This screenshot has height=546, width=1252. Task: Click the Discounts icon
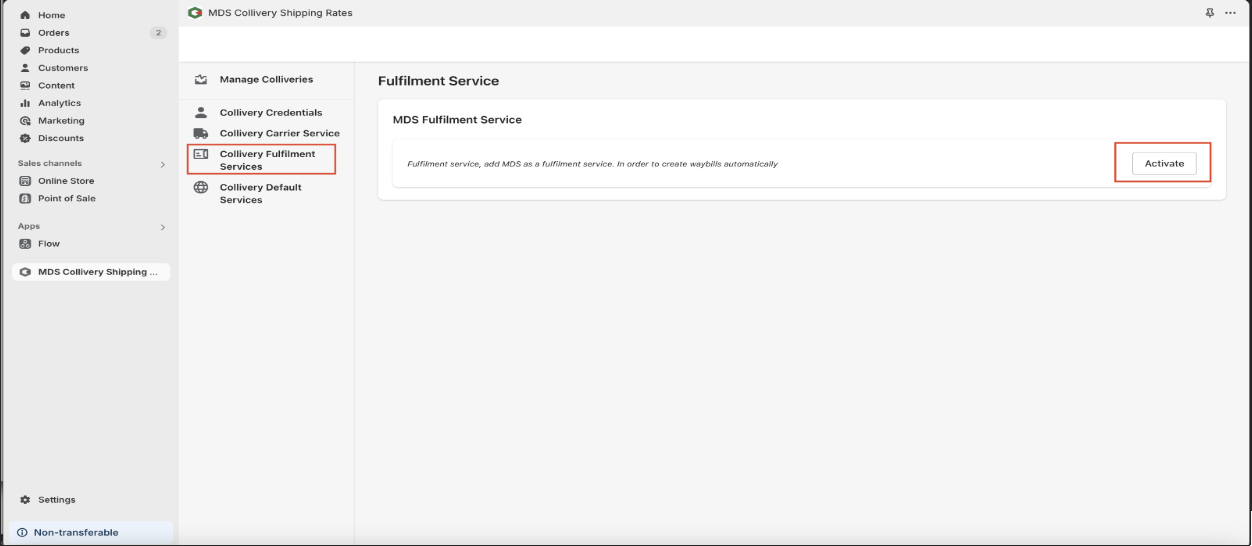25,138
